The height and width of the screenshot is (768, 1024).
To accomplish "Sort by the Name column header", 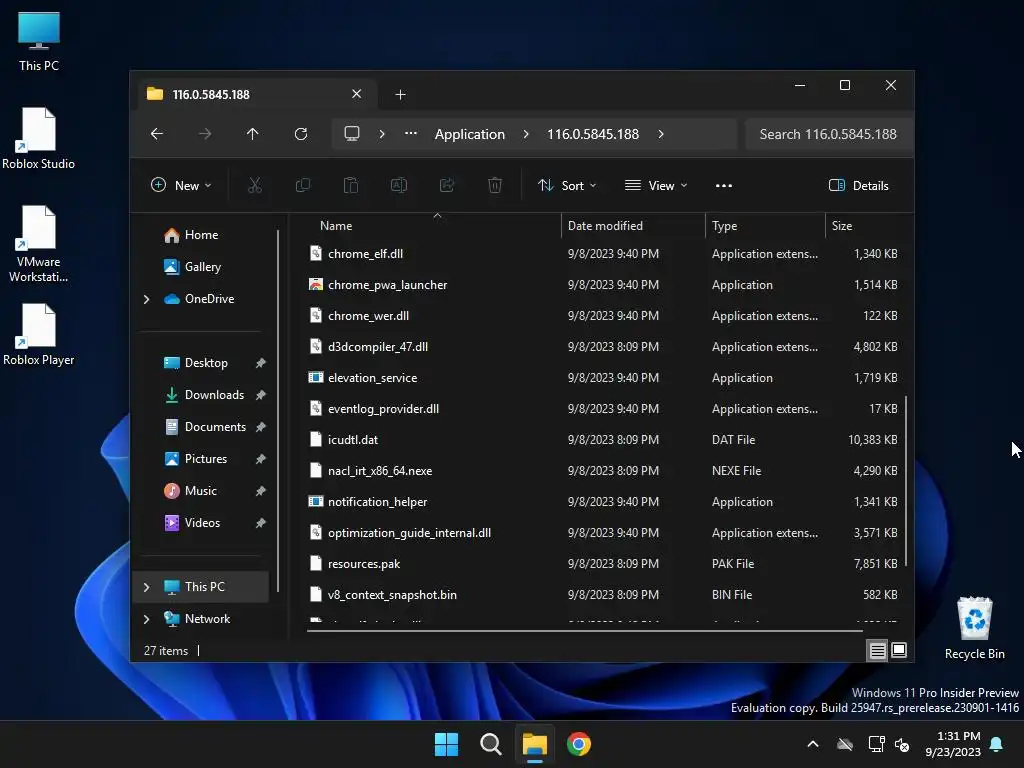I will coord(433,226).
